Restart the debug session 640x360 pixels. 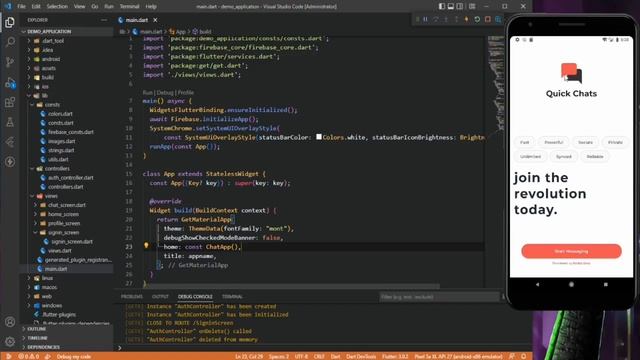477,19
